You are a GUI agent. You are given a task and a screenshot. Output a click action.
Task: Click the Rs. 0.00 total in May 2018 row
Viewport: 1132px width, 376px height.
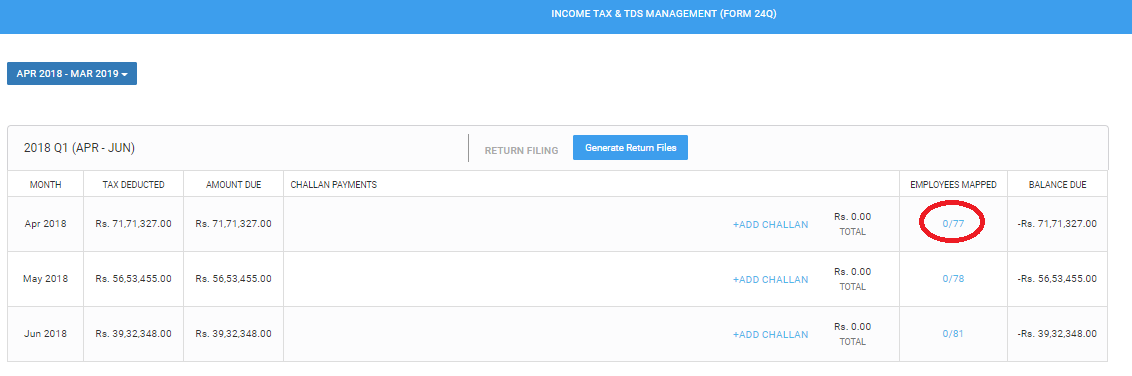853,271
